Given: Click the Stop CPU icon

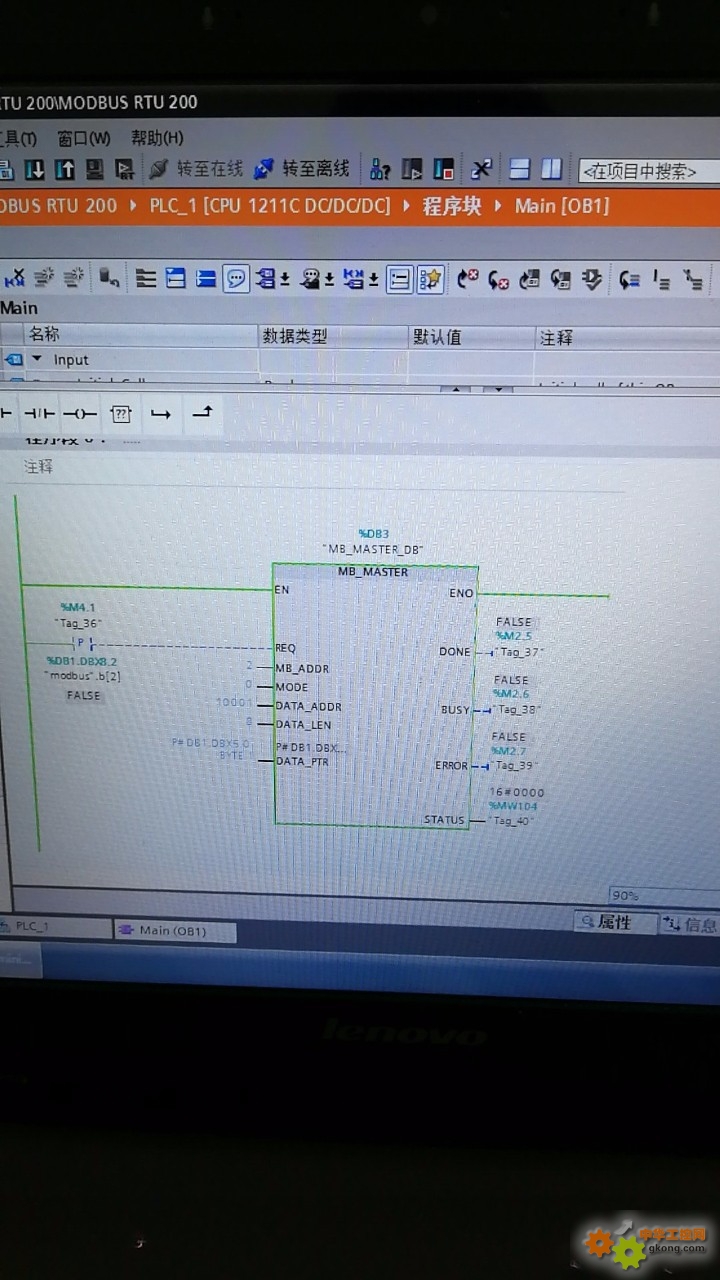Looking at the screenshot, I should [x=444, y=170].
